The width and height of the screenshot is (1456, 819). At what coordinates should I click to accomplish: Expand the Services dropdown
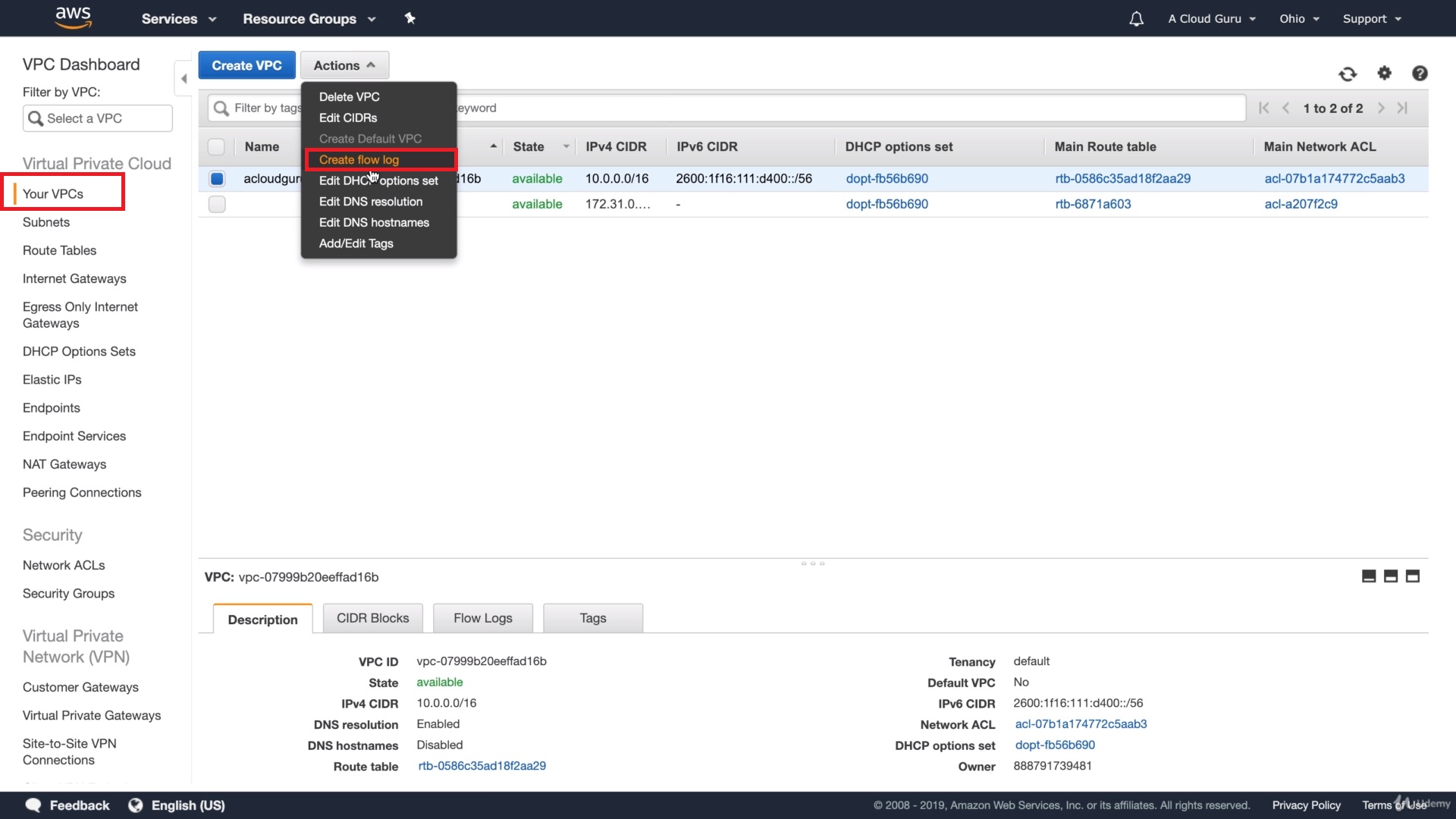[x=178, y=19]
